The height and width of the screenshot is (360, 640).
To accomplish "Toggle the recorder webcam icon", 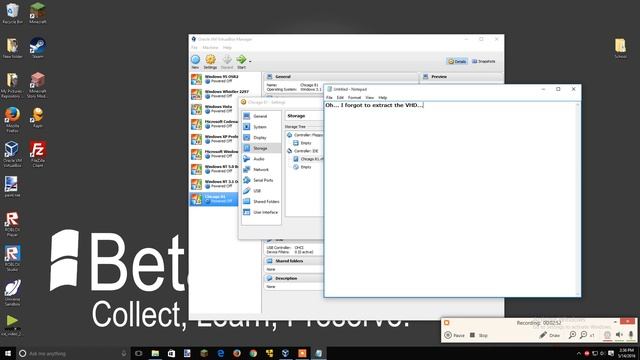I will pyautogui.click(x=607, y=335).
